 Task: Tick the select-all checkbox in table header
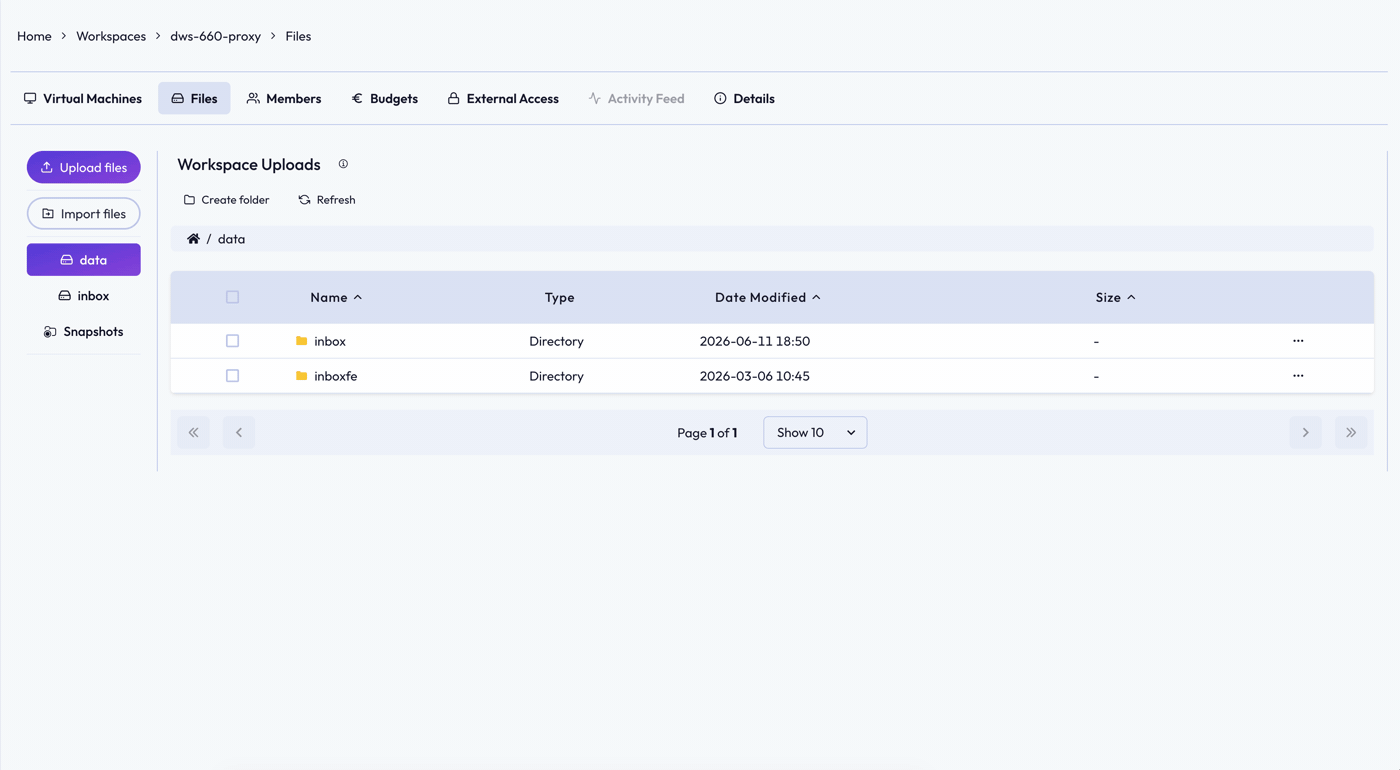[232, 297]
